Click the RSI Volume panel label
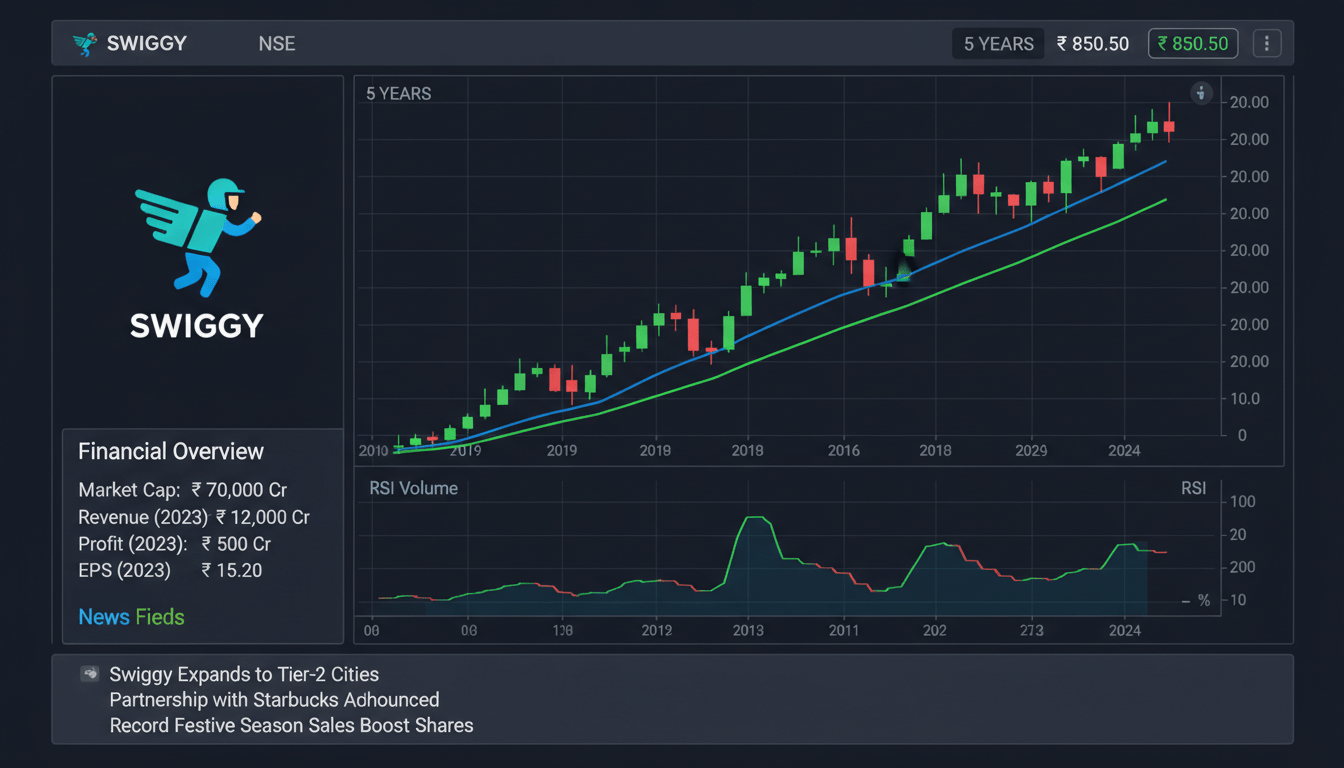The width and height of the screenshot is (1344, 768). pos(413,488)
